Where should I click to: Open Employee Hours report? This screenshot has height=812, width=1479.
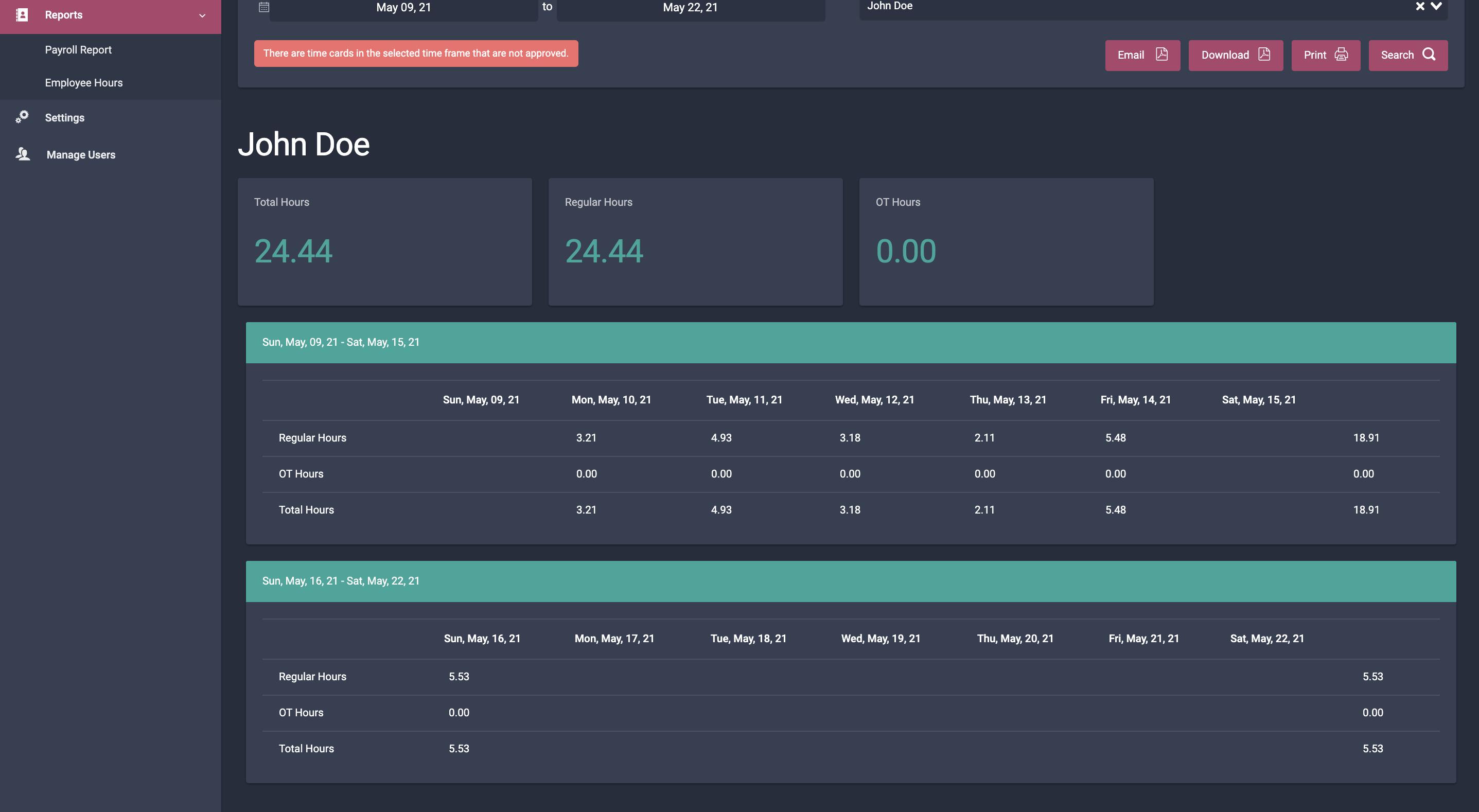[84, 83]
